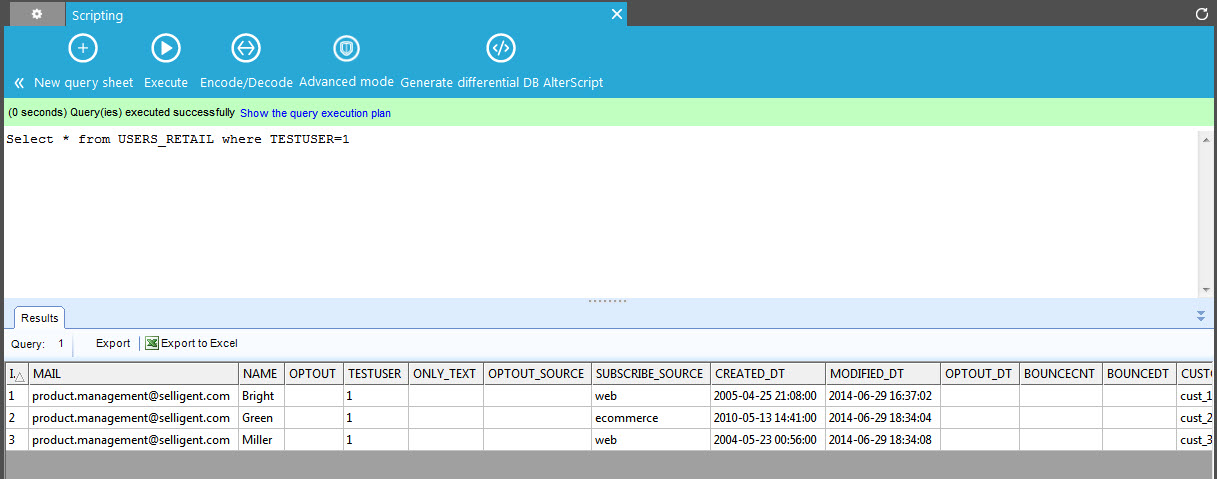Close the Scripting tab
This screenshot has height=479, width=1217.
tap(617, 14)
